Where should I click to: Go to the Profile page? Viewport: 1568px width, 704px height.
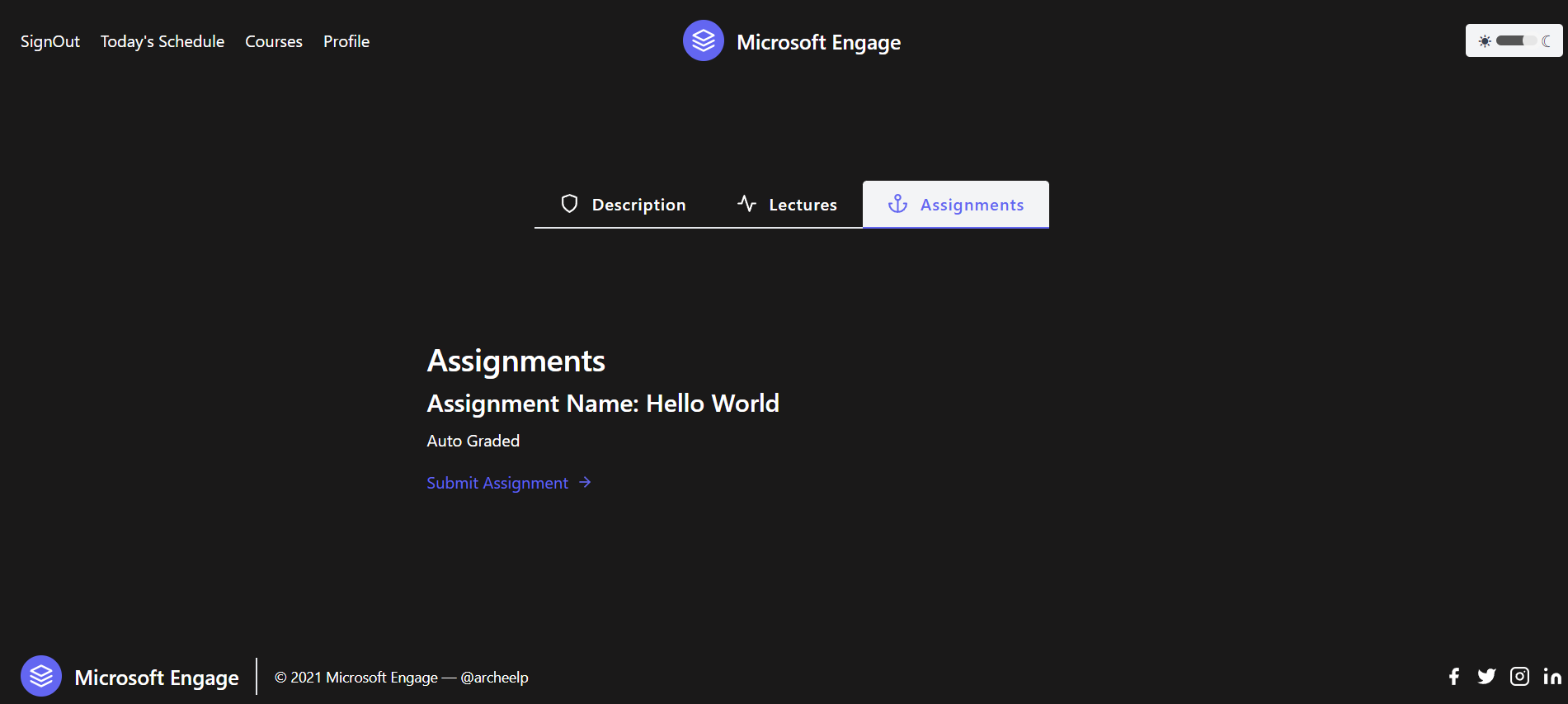click(346, 41)
